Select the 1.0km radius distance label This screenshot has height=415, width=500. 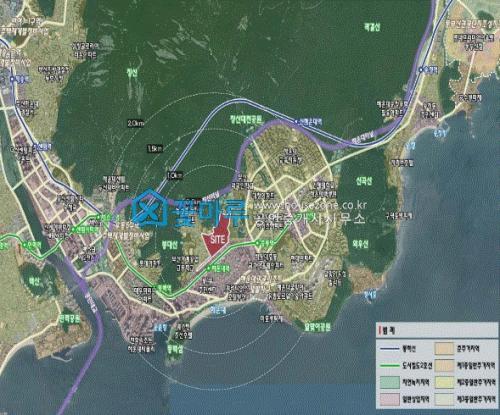click(x=175, y=175)
